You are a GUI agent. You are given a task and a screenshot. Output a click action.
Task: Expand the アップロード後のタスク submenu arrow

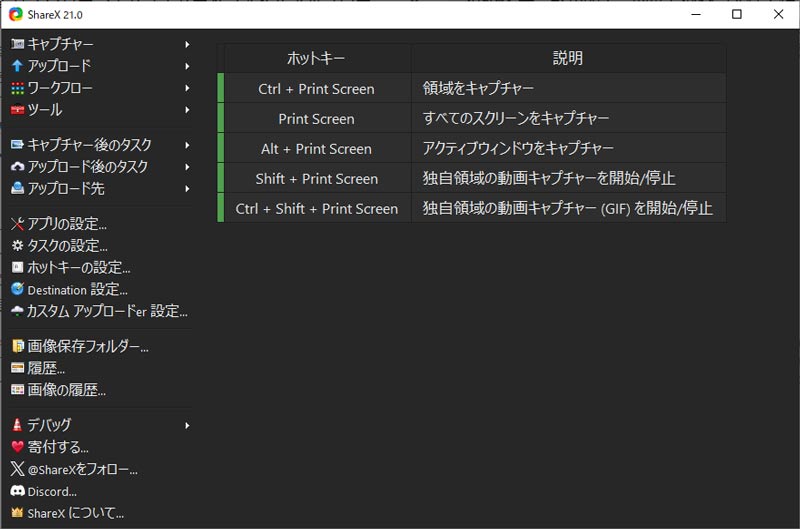(187, 167)
